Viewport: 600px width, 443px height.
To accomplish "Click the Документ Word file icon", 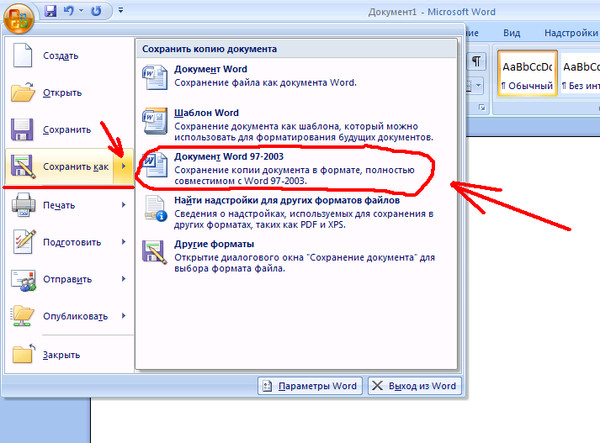I will click(155, 77).
